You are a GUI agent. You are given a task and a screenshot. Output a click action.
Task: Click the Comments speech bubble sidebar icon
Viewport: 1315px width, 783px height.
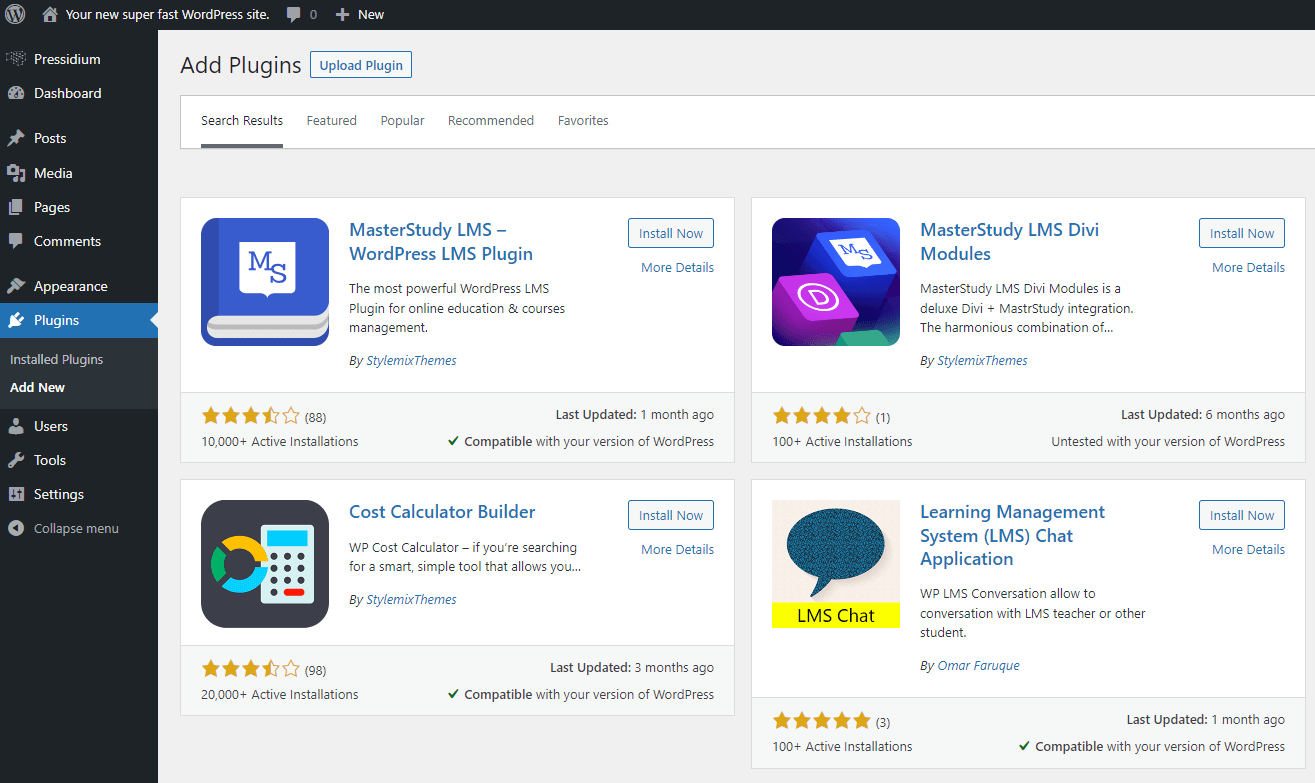(x=16, y=241)
